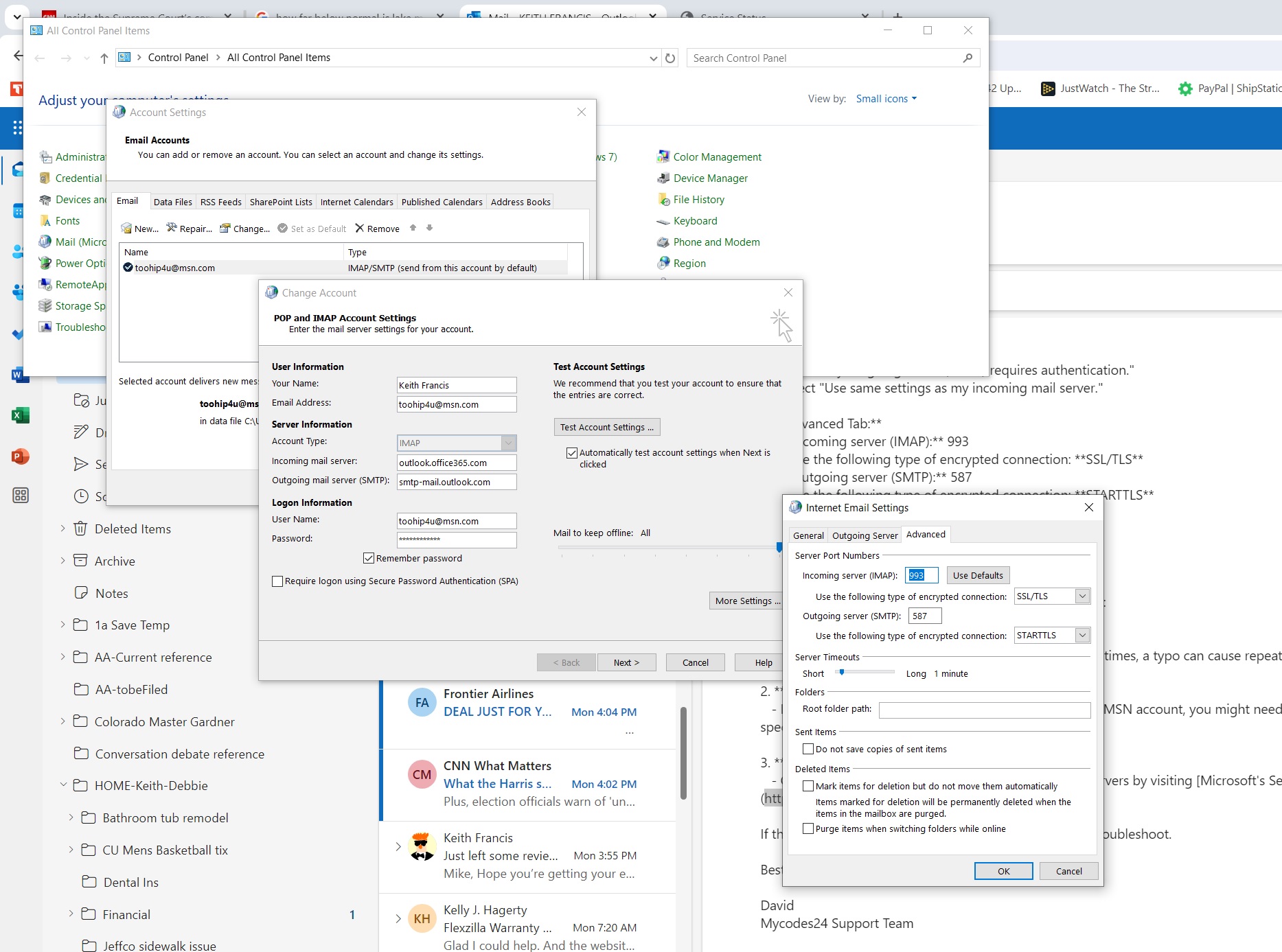Image resolution: width=1282 pixels, height=952 pixels.
Task: Click the Repair account icon
Action: point(172,228)
